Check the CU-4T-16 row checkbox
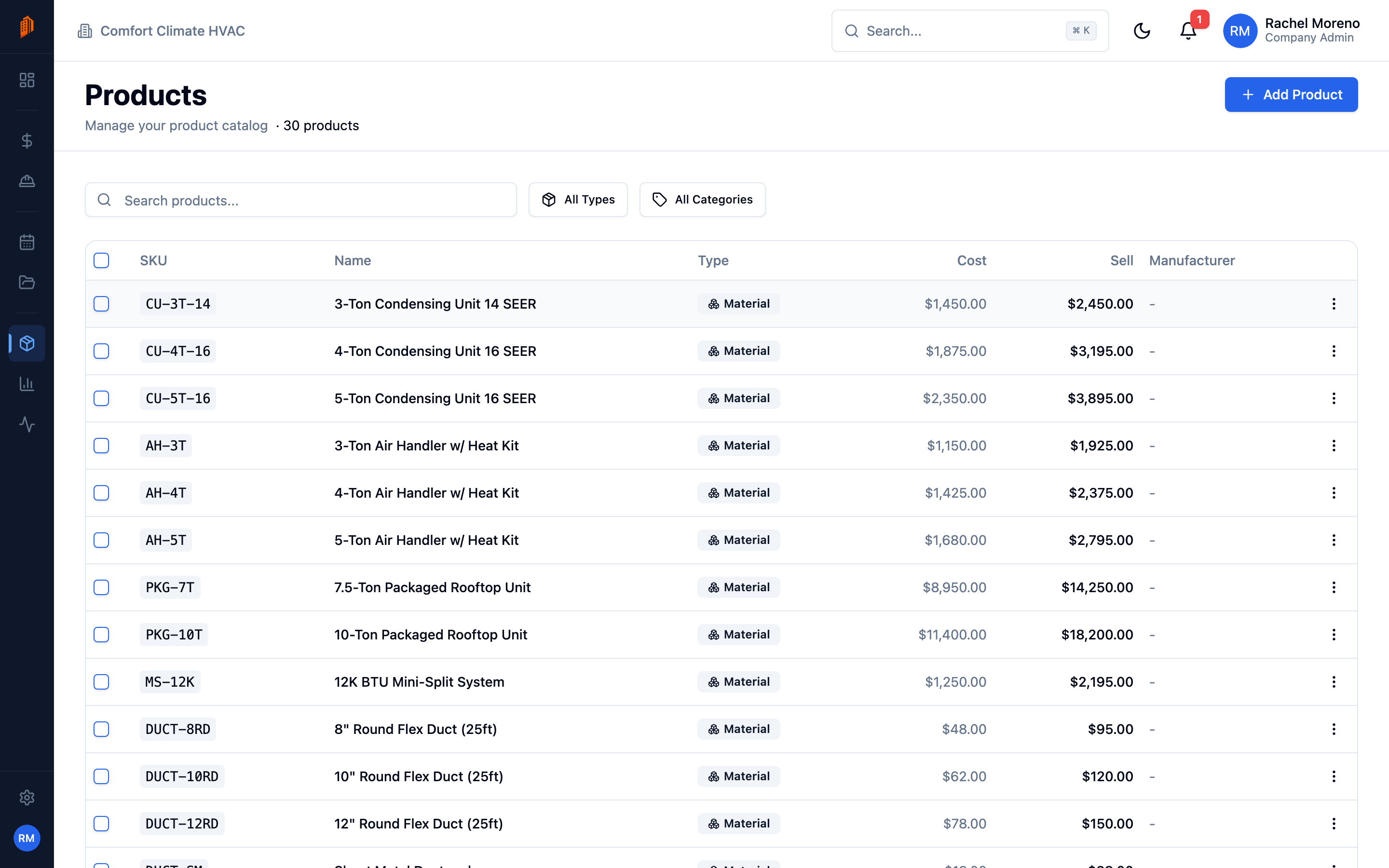Viewport: 1389px width, 868px height. click(x=102, y=351)
